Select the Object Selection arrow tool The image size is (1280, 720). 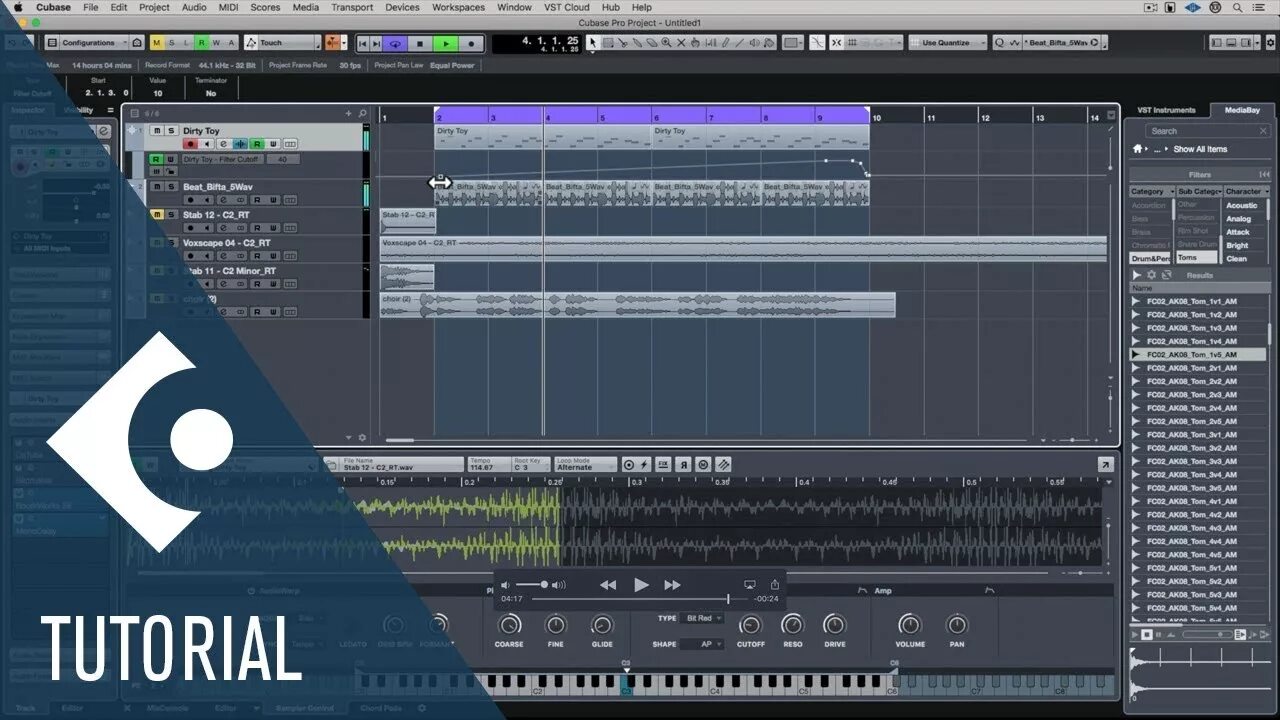click(x=592, y=43)
